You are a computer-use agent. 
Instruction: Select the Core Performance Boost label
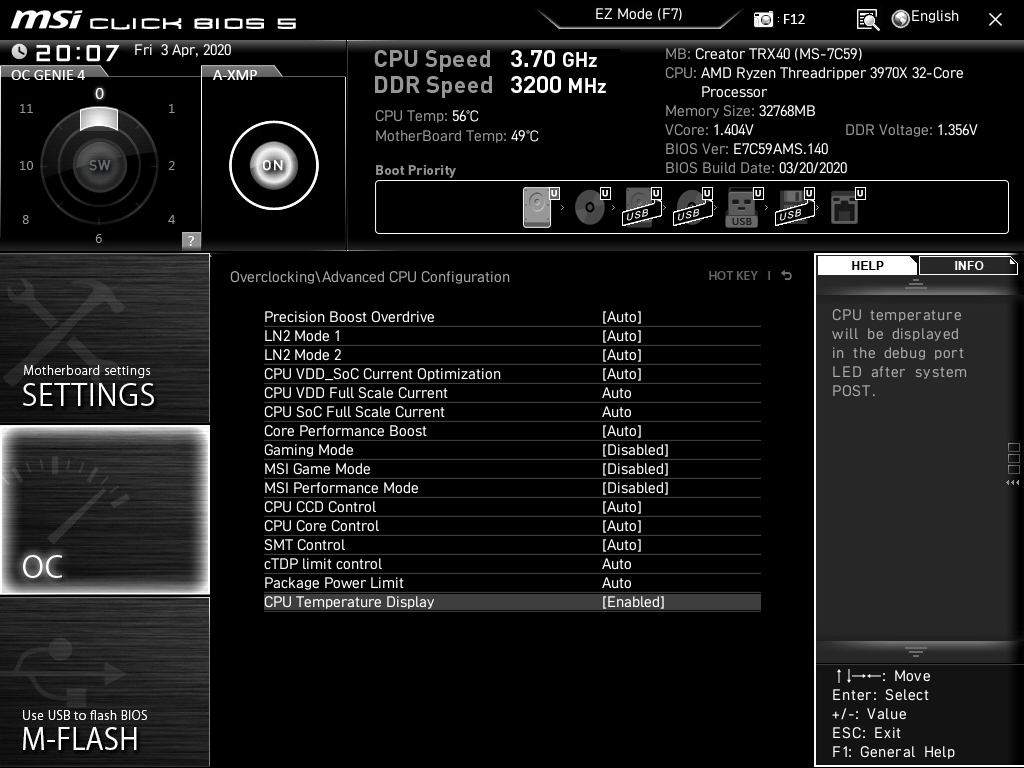345,431
